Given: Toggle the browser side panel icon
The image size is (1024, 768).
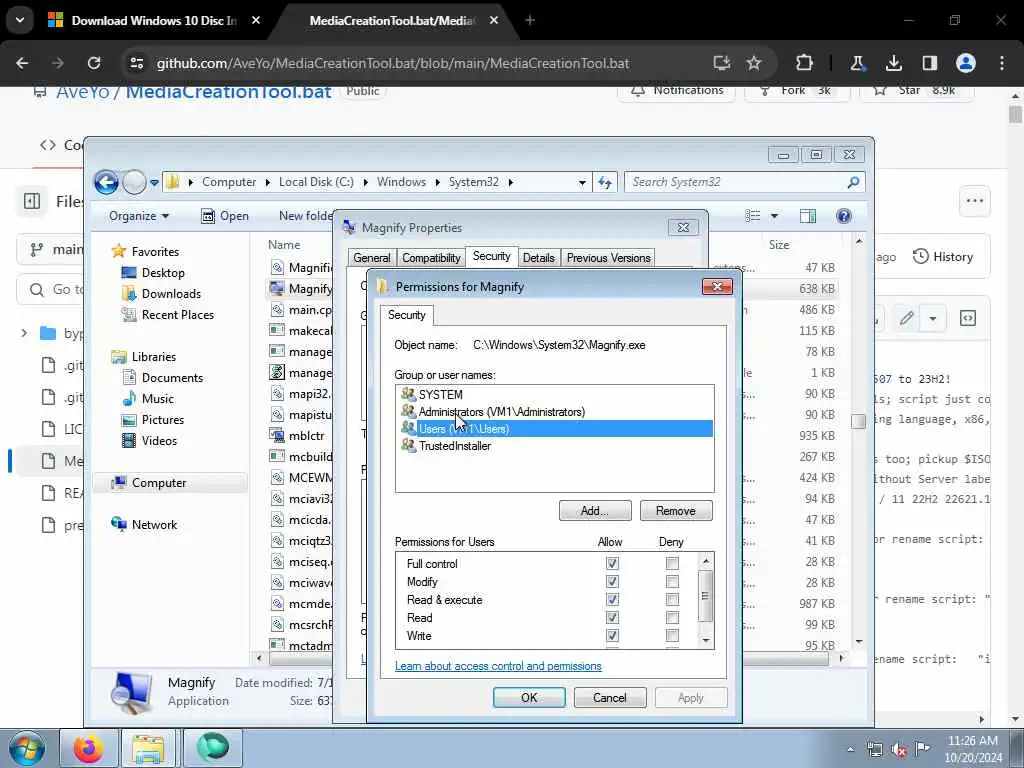Looking at the screenshot, I should [929, 63].
